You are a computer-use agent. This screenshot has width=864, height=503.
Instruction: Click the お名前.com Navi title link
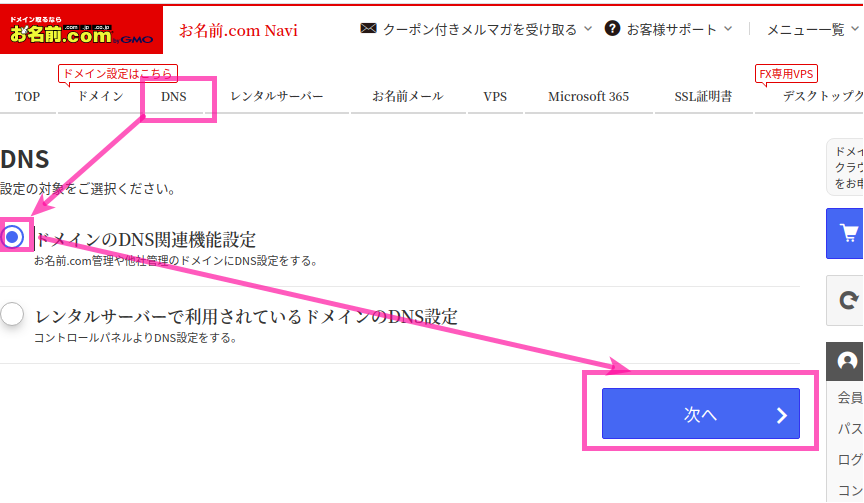(238, 30)
